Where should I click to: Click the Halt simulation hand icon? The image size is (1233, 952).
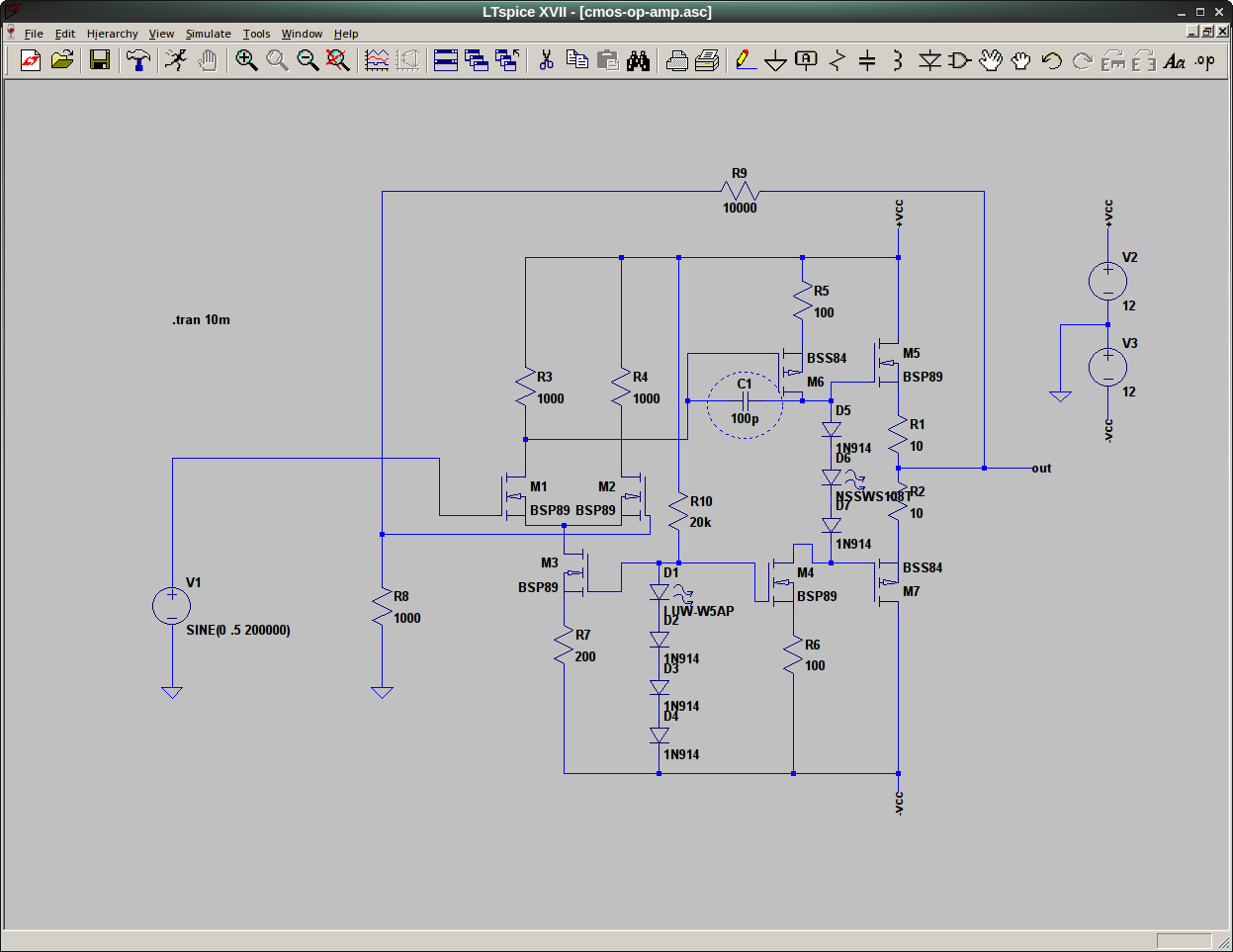tap(208, 60)
